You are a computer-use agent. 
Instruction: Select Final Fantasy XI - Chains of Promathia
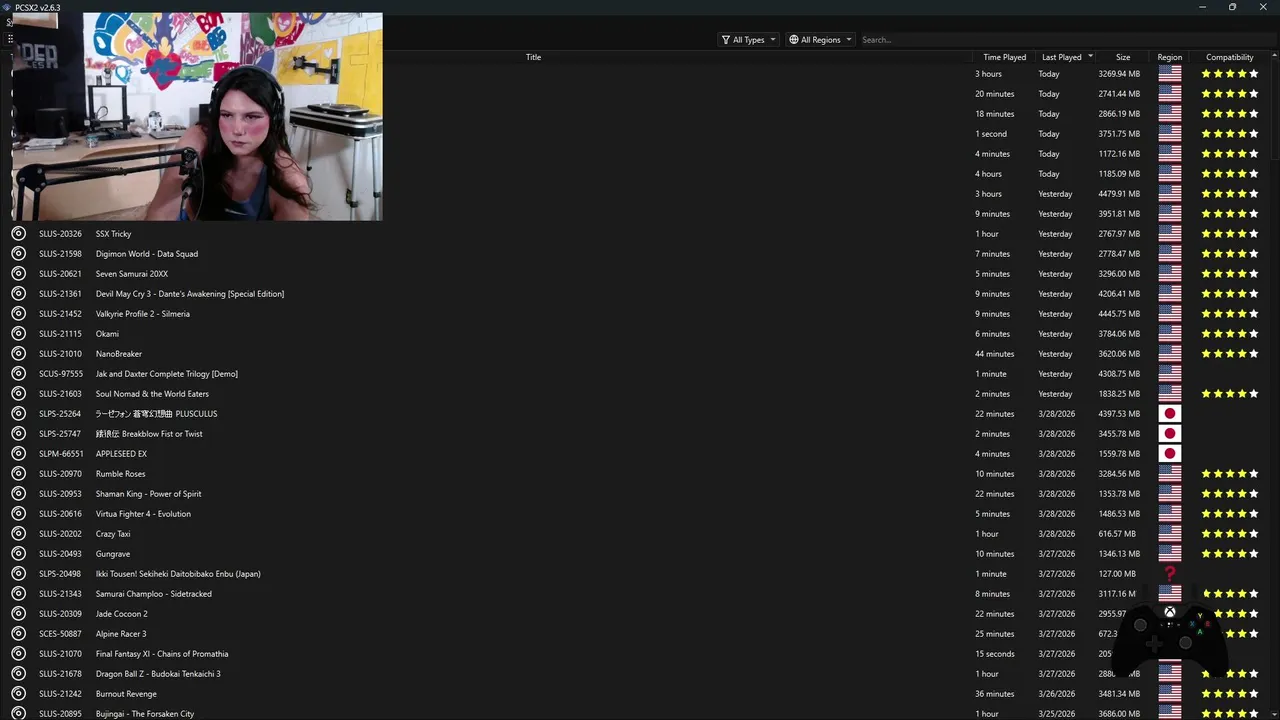tap(162, 654)
